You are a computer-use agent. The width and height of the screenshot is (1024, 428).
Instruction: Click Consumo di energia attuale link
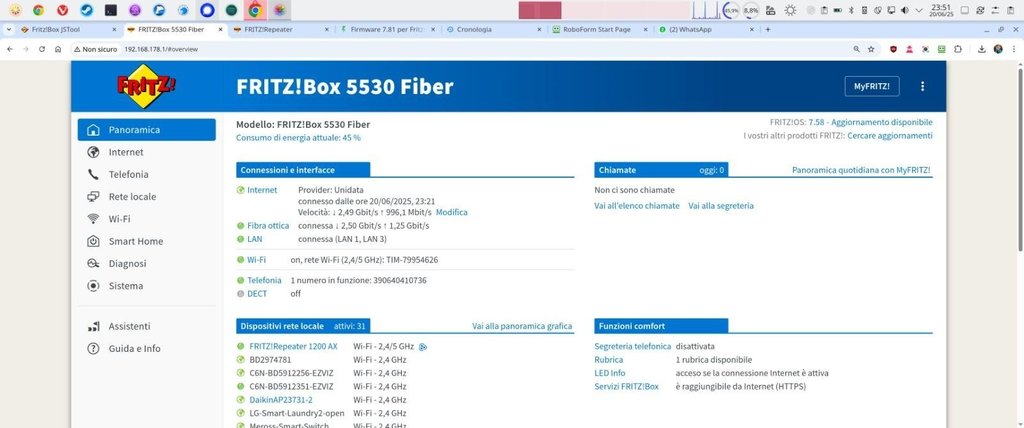[298, 138]
